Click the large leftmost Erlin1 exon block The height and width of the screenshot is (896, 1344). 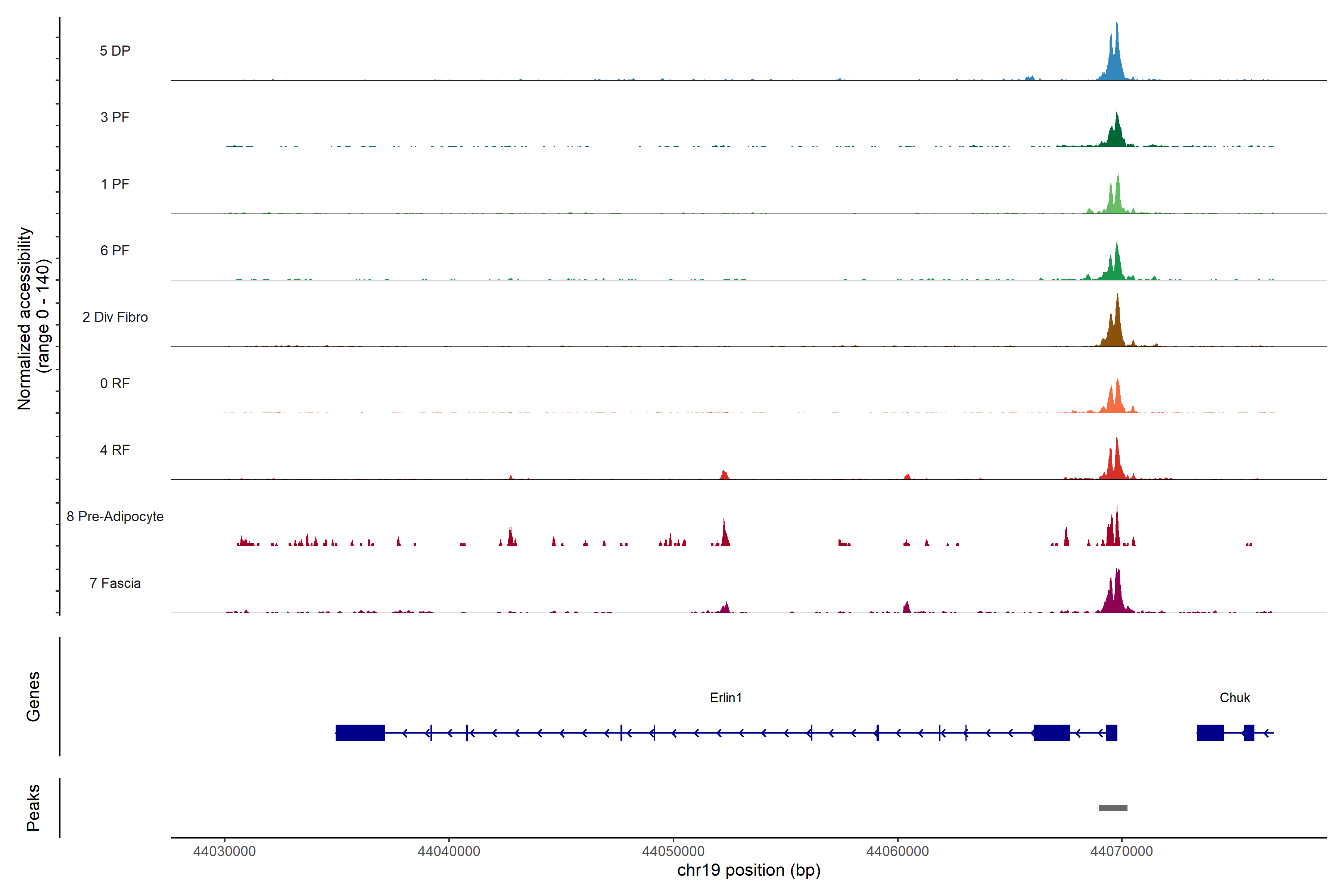coord(360,732)
